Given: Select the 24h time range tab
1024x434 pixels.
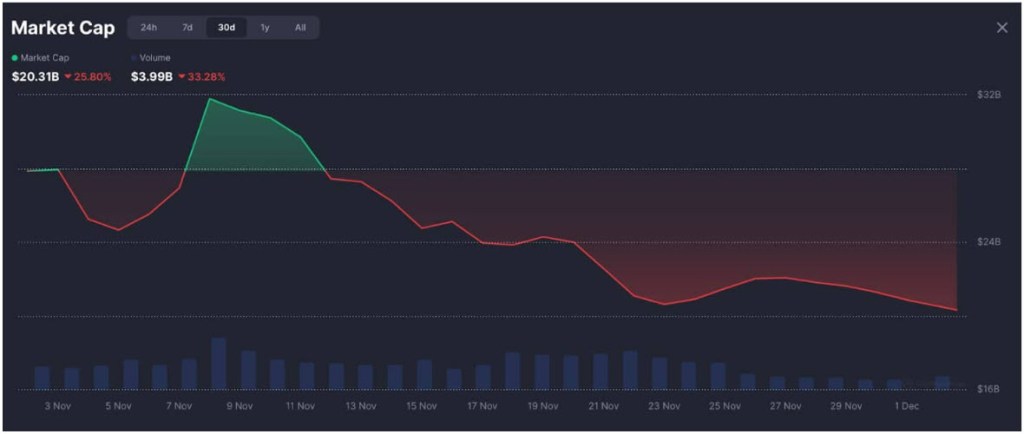Looking at the screenshot, I should 148,28.
